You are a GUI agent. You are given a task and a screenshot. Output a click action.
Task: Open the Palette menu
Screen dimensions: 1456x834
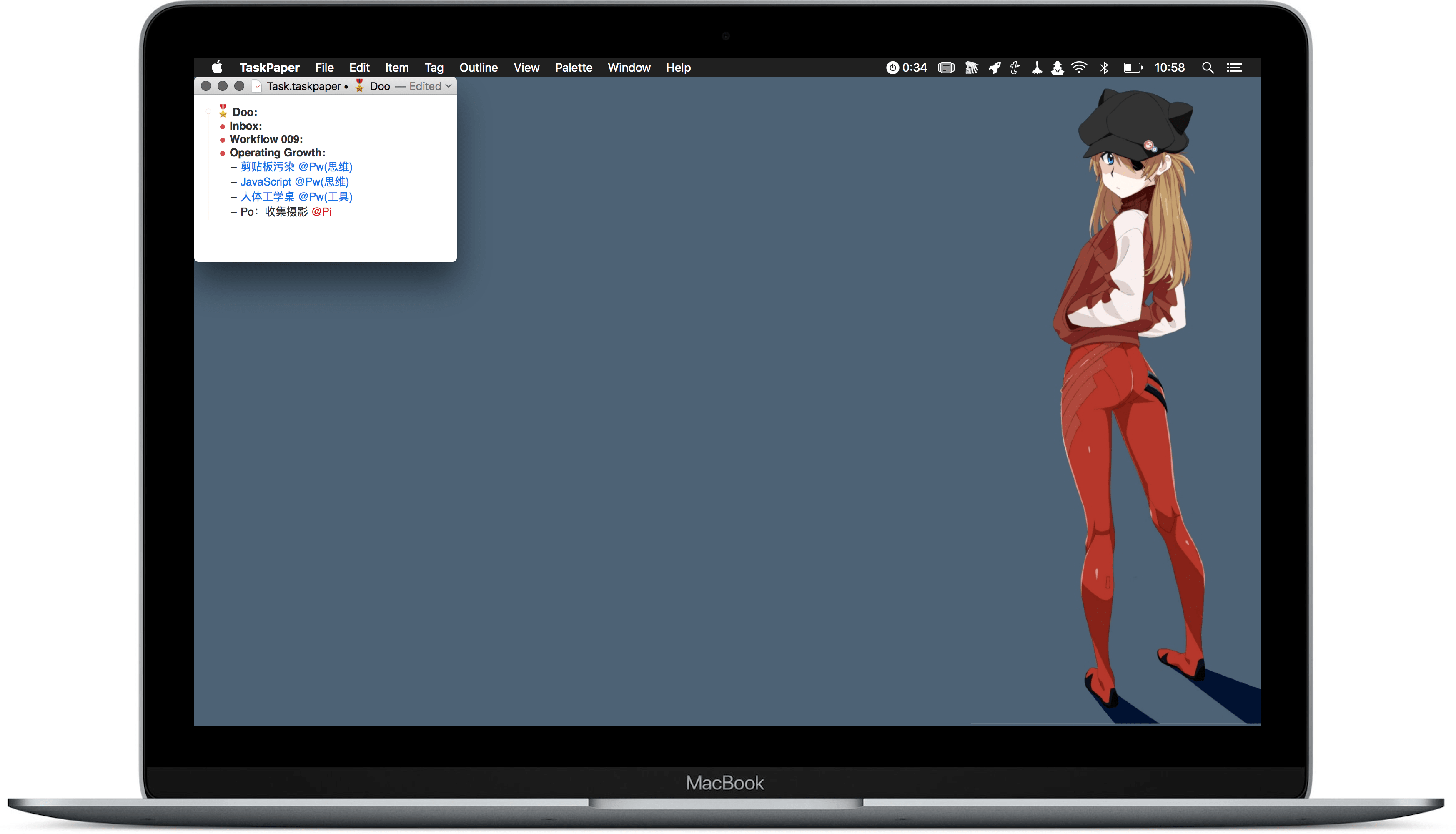pyautogui.click(x=573, y=68)
